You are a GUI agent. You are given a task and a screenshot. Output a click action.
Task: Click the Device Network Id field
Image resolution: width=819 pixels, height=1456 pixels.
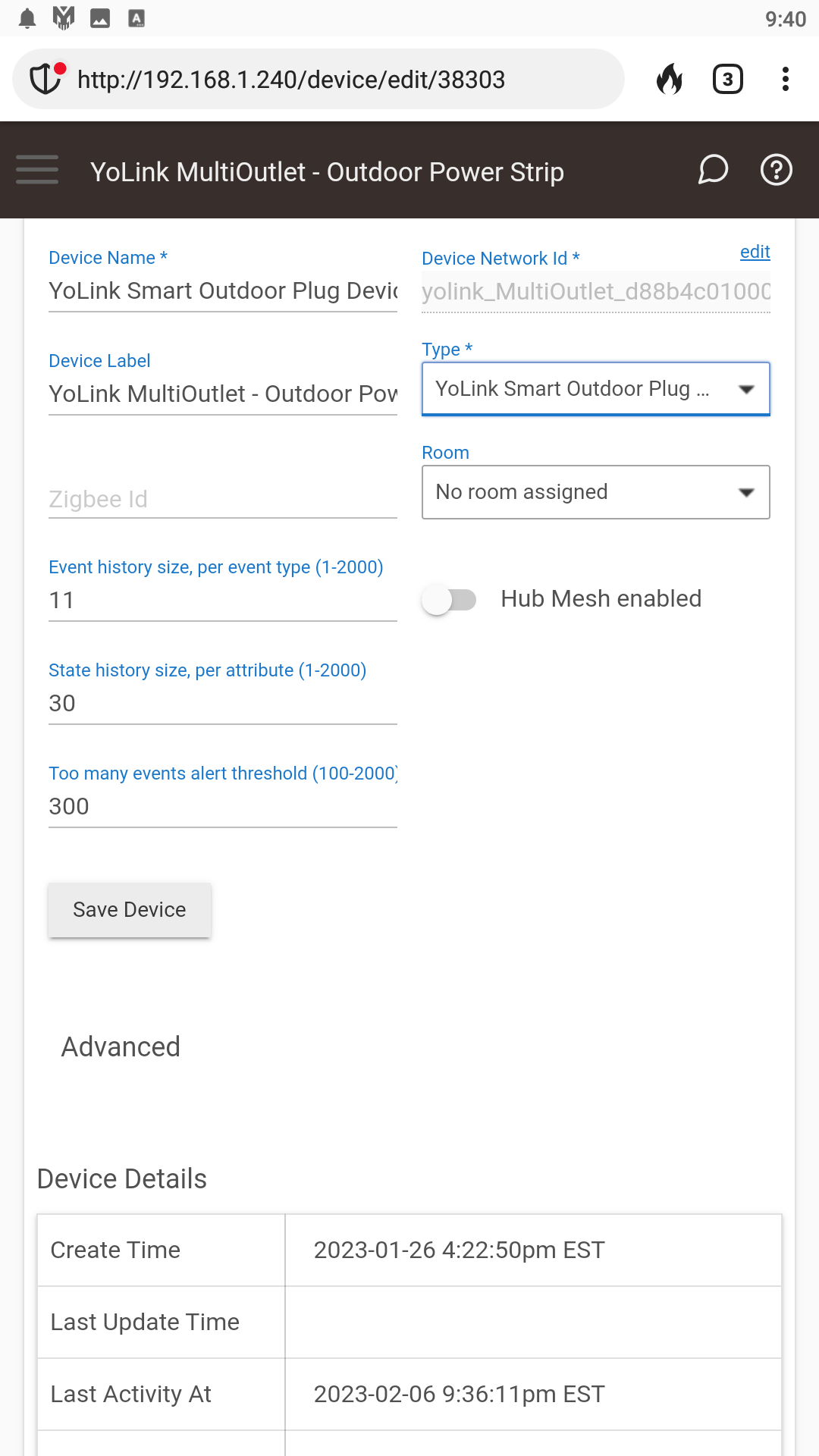[x=596, y=292]
